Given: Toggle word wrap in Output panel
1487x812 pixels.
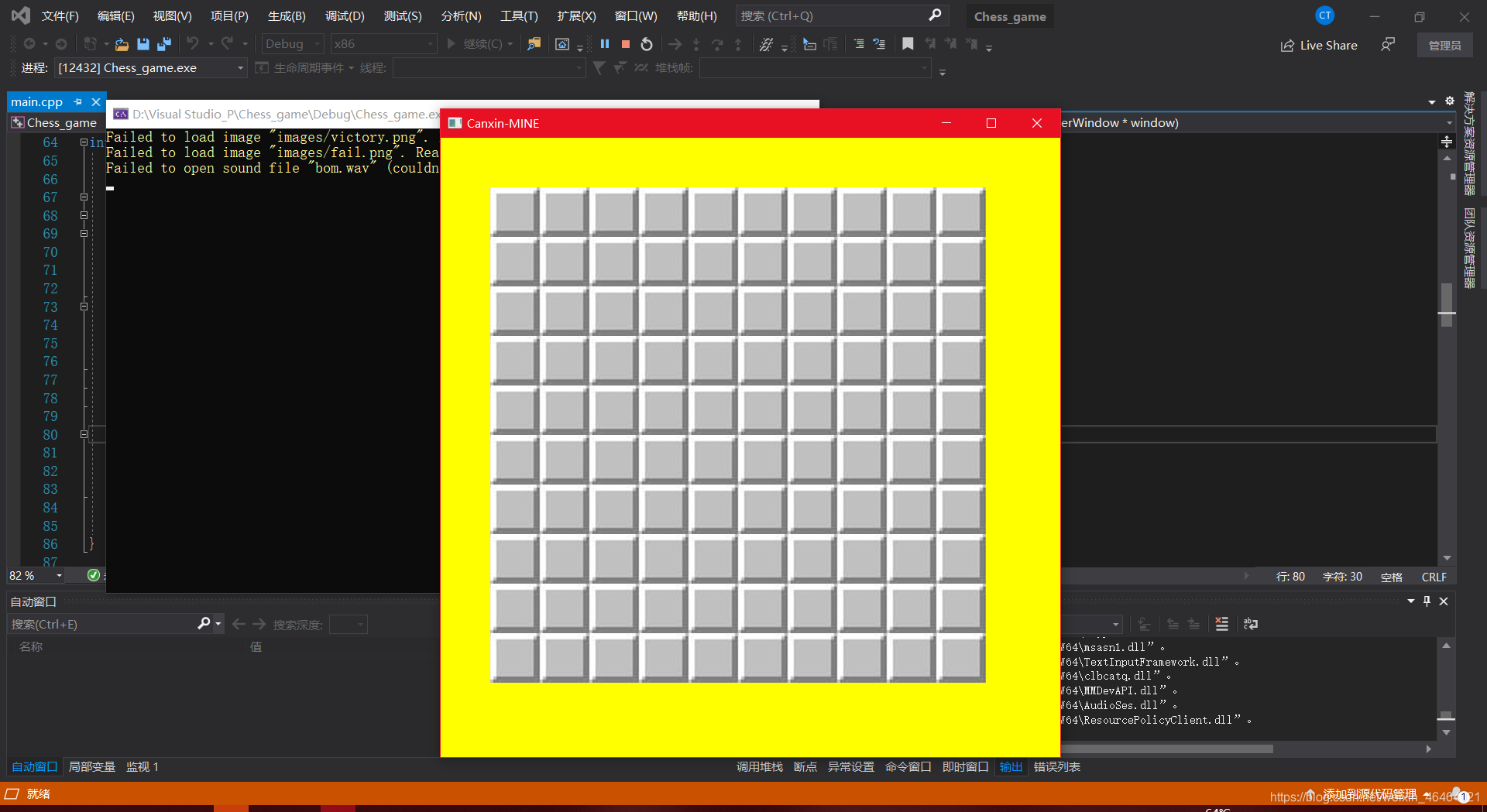Looking at the screenshot, I should click(1251, 624).
